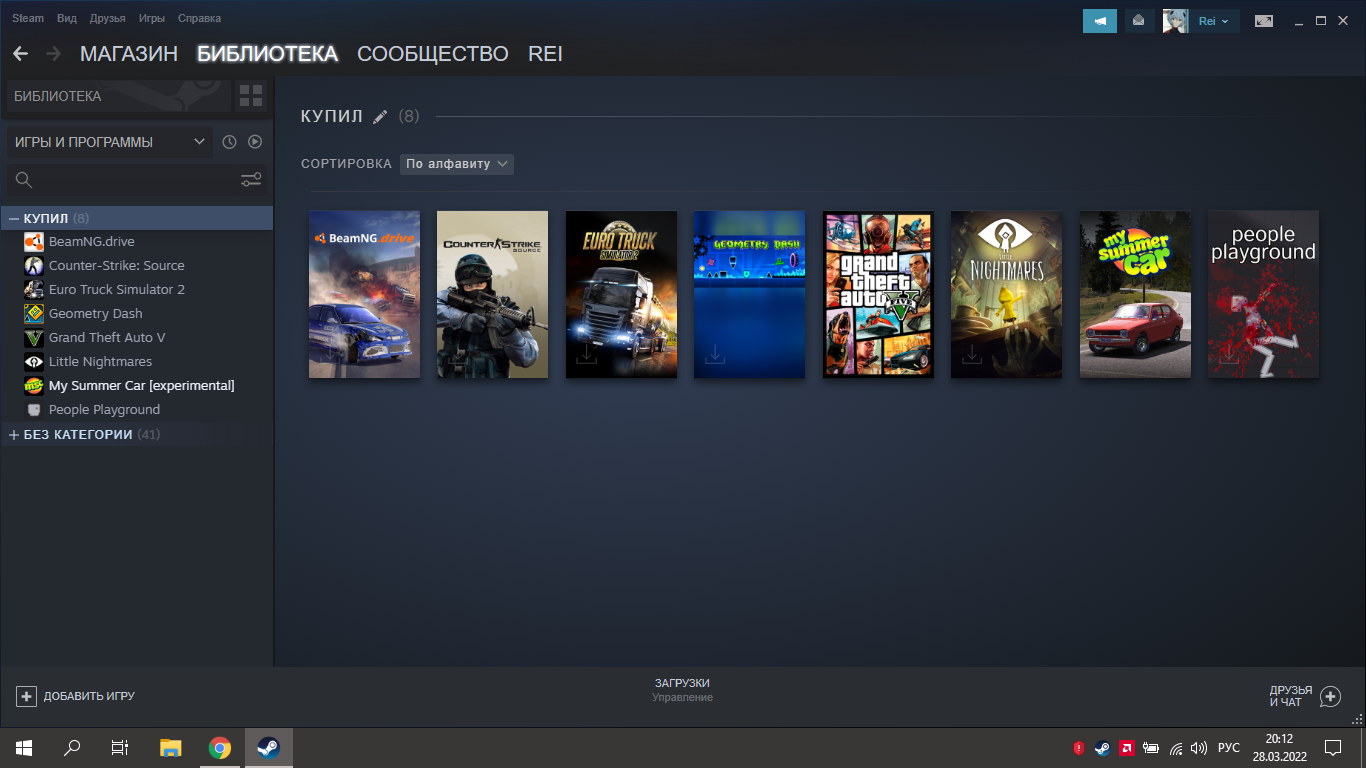Click the БИБЛИОТЕКА home button in sidebar
This screenshot has height=768, width=1366.
(118, 96)
